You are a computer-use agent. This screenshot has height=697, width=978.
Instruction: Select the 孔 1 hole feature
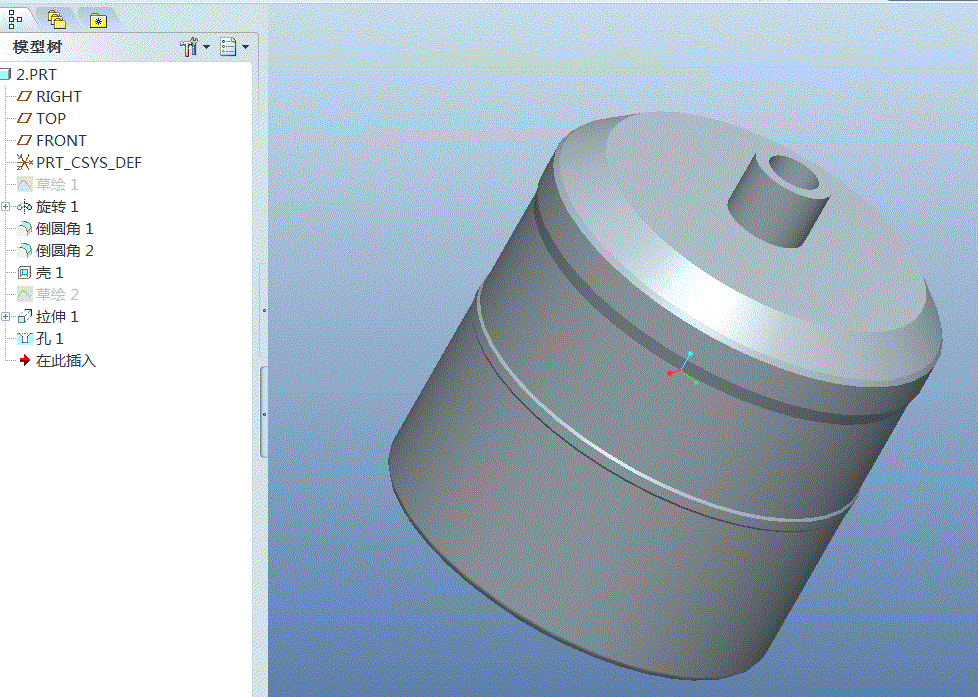tap(49, 339)
